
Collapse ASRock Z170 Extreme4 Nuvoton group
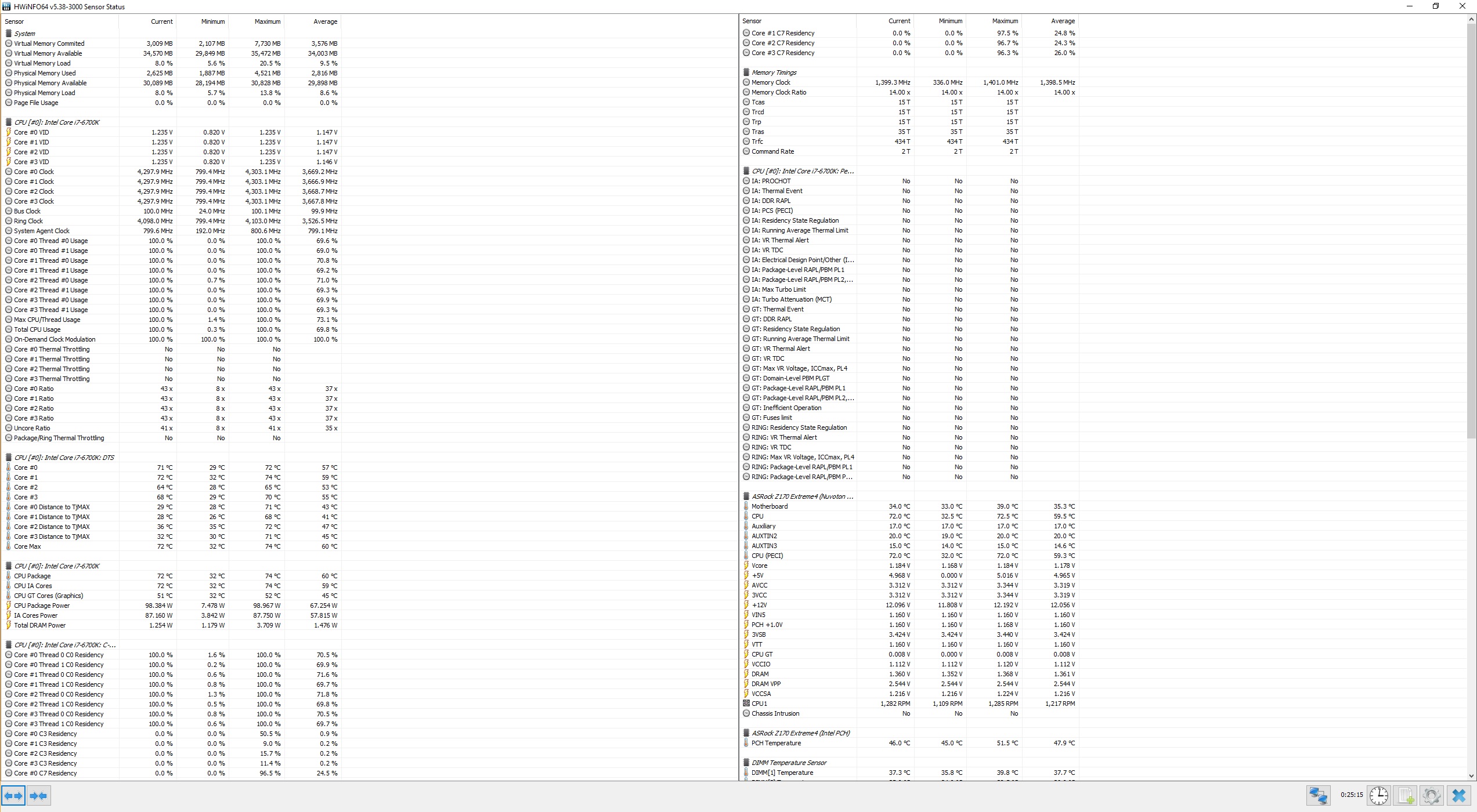(802, 496)
